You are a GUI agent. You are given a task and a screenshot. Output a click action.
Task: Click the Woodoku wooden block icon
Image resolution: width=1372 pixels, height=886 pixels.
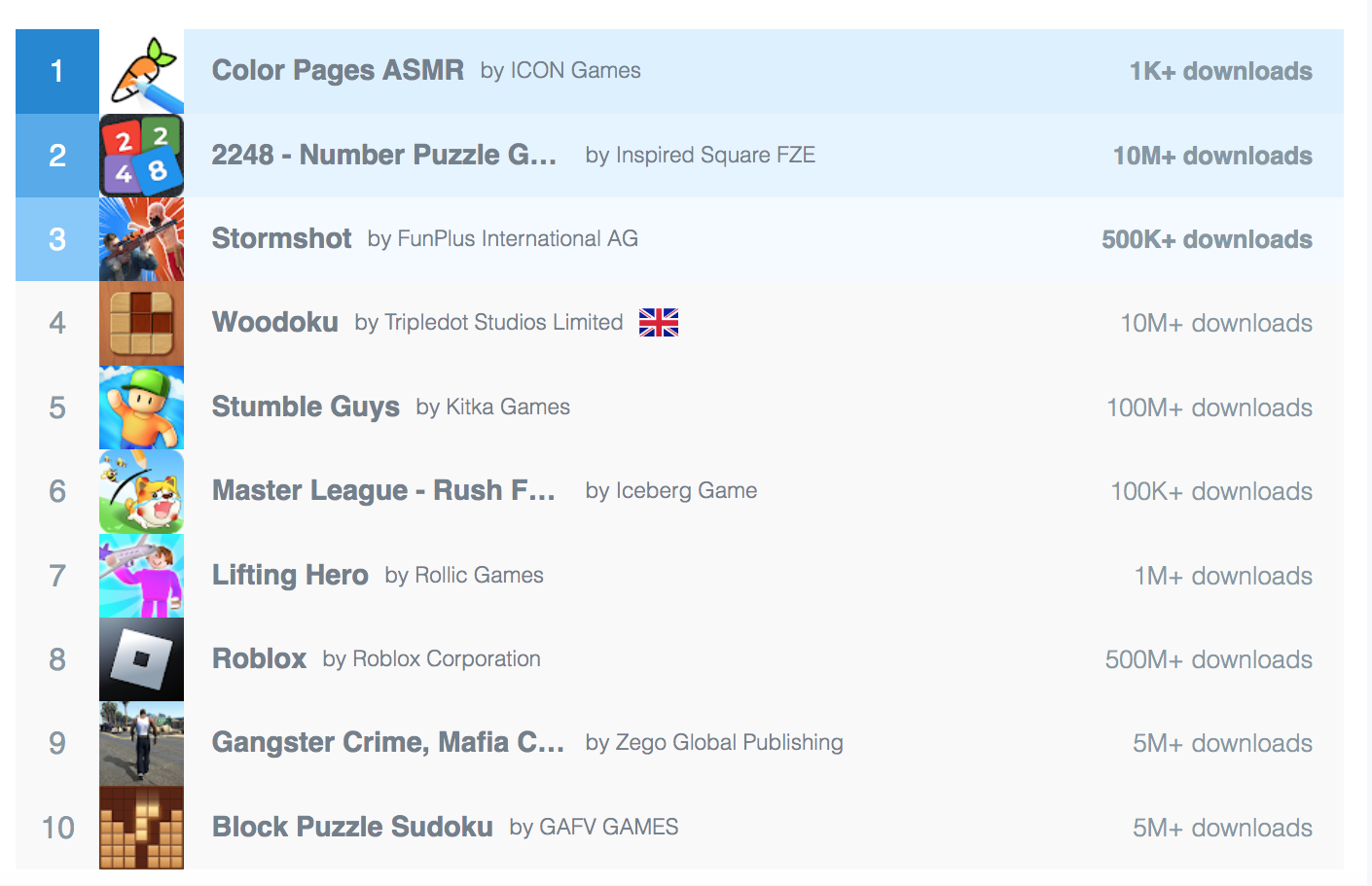(141, 324)
